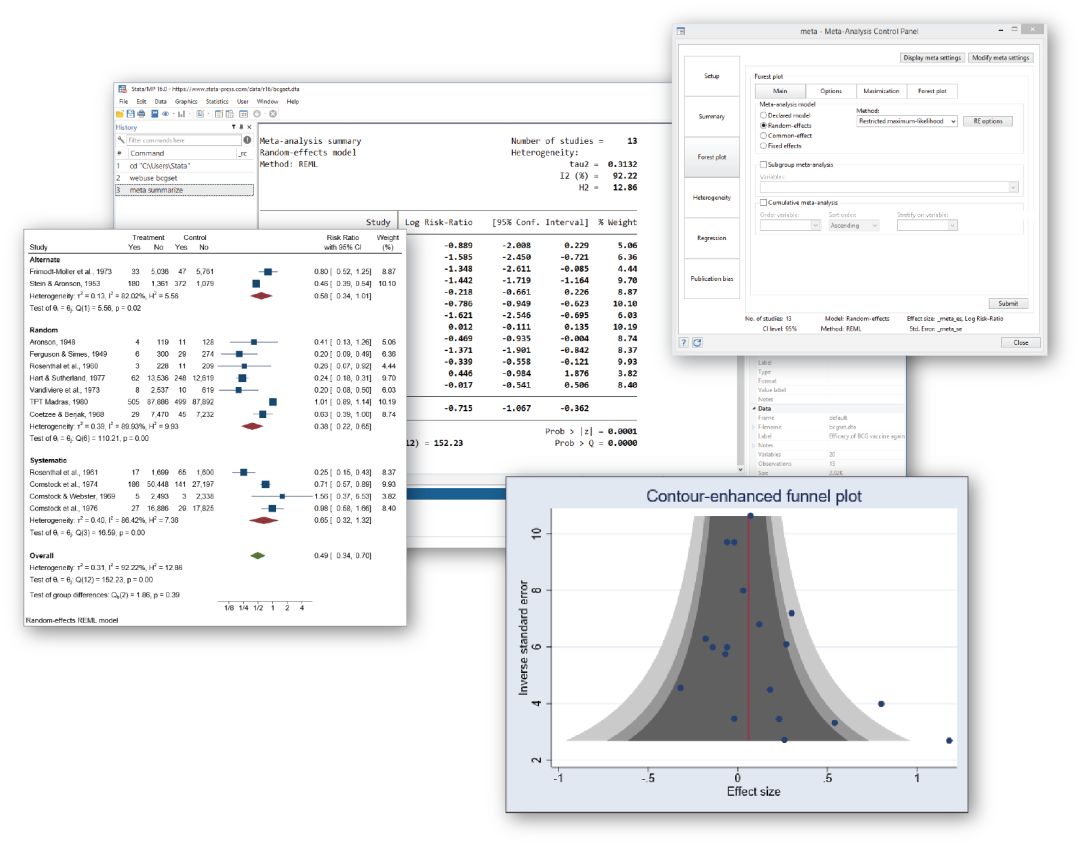Viewport: 1080px width, 846px height.
Task: Click the Print icon in Stata toolbar
Action: pos(141,114)
